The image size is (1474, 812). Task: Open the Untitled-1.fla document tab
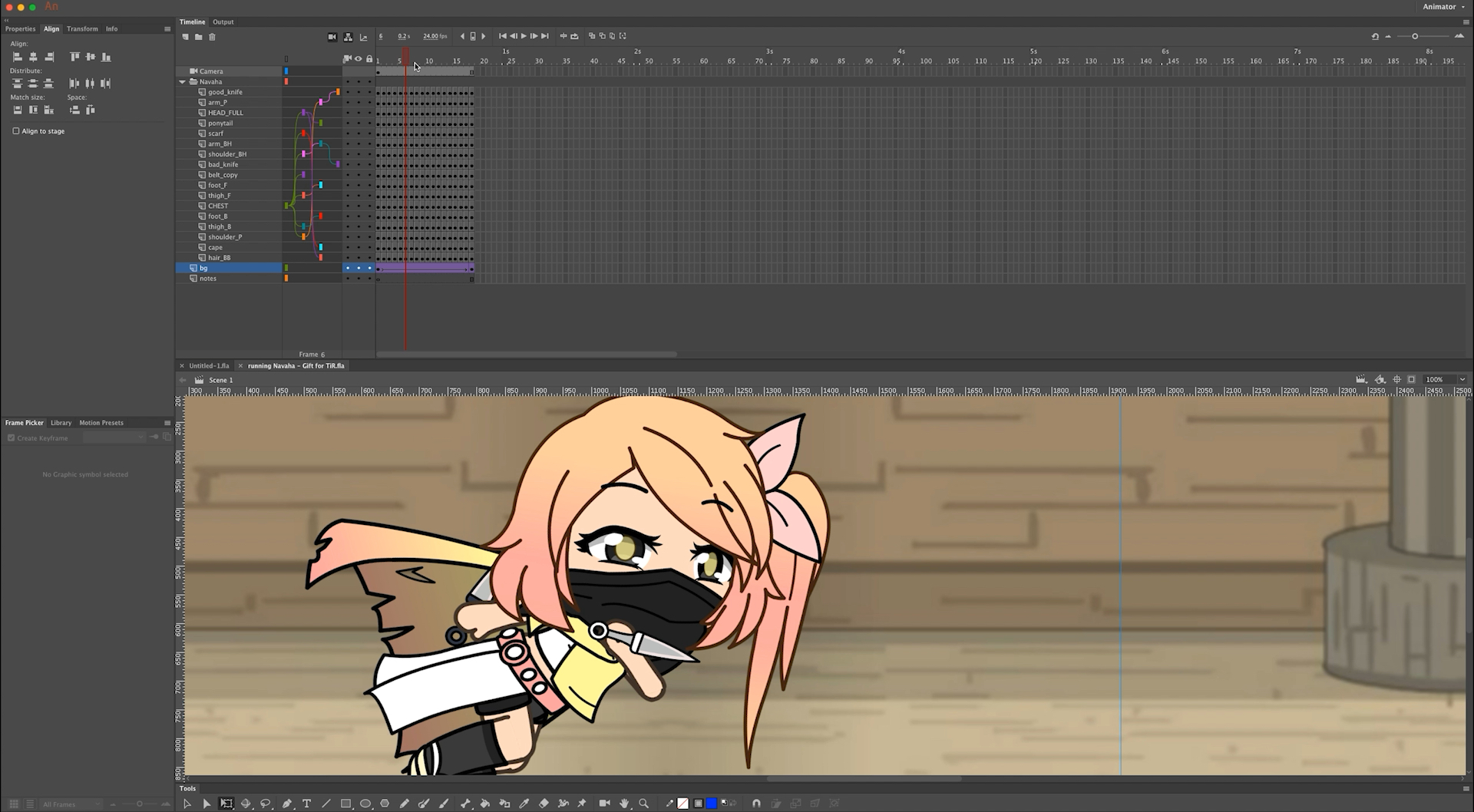209,366
